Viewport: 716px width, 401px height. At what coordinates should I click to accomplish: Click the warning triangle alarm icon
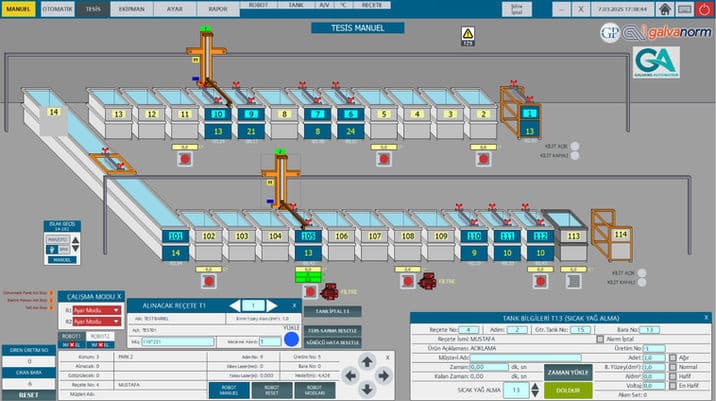(467, 33)
